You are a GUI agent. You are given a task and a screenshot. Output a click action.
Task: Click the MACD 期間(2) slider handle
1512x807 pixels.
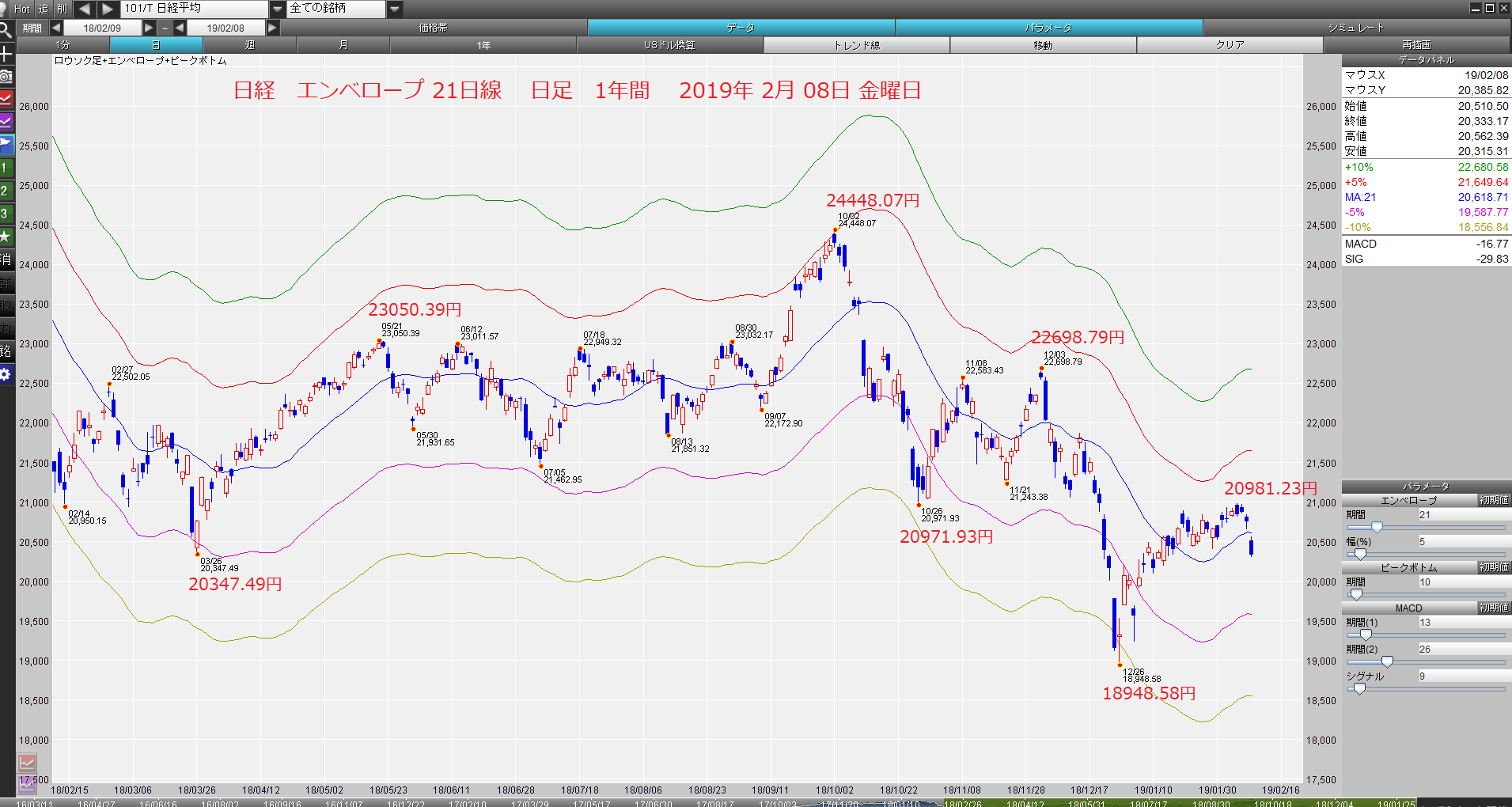point(1387,661)
